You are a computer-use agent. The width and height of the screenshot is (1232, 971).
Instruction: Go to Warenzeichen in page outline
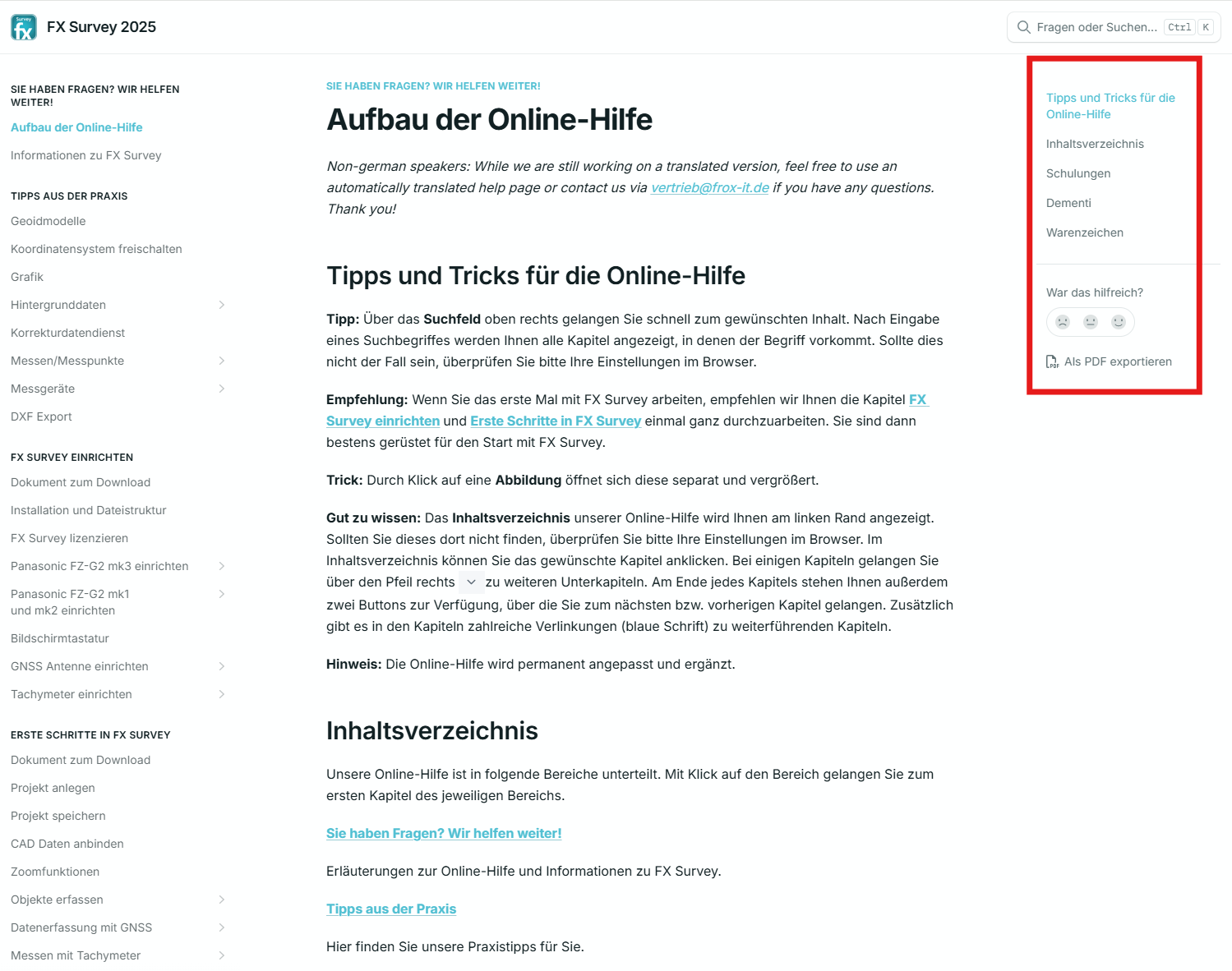pyautogui.click(x=1085, y=232)
